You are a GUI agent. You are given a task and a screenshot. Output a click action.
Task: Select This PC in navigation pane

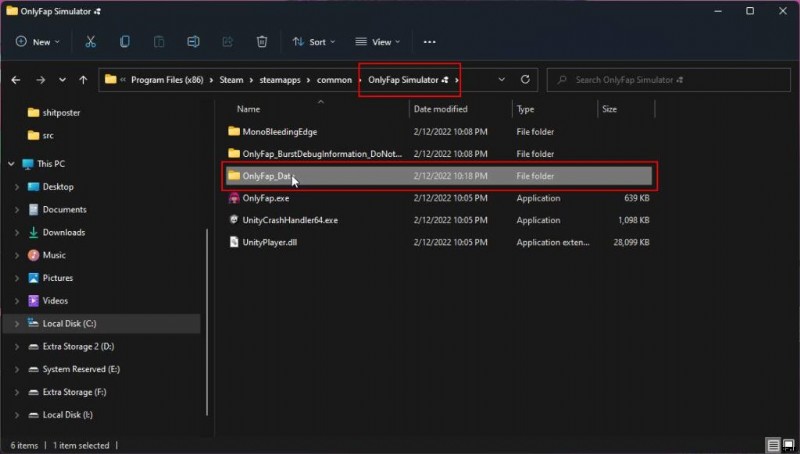pos(51,164)
